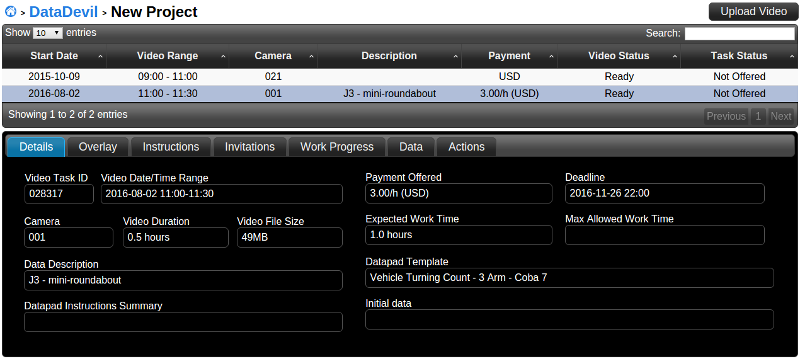
Task: Click the Deadline field
Action: click(x=665, y=194)
